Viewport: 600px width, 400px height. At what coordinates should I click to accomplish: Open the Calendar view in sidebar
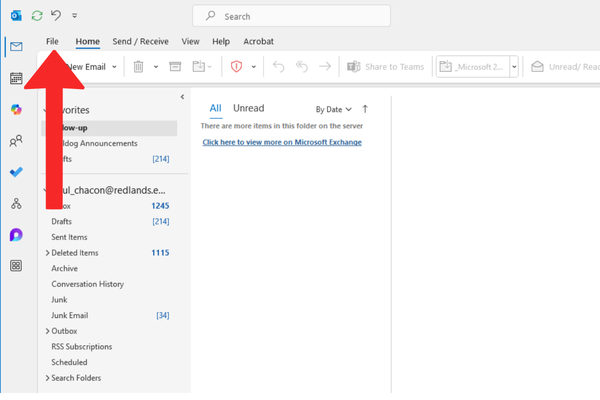[16, 78]
